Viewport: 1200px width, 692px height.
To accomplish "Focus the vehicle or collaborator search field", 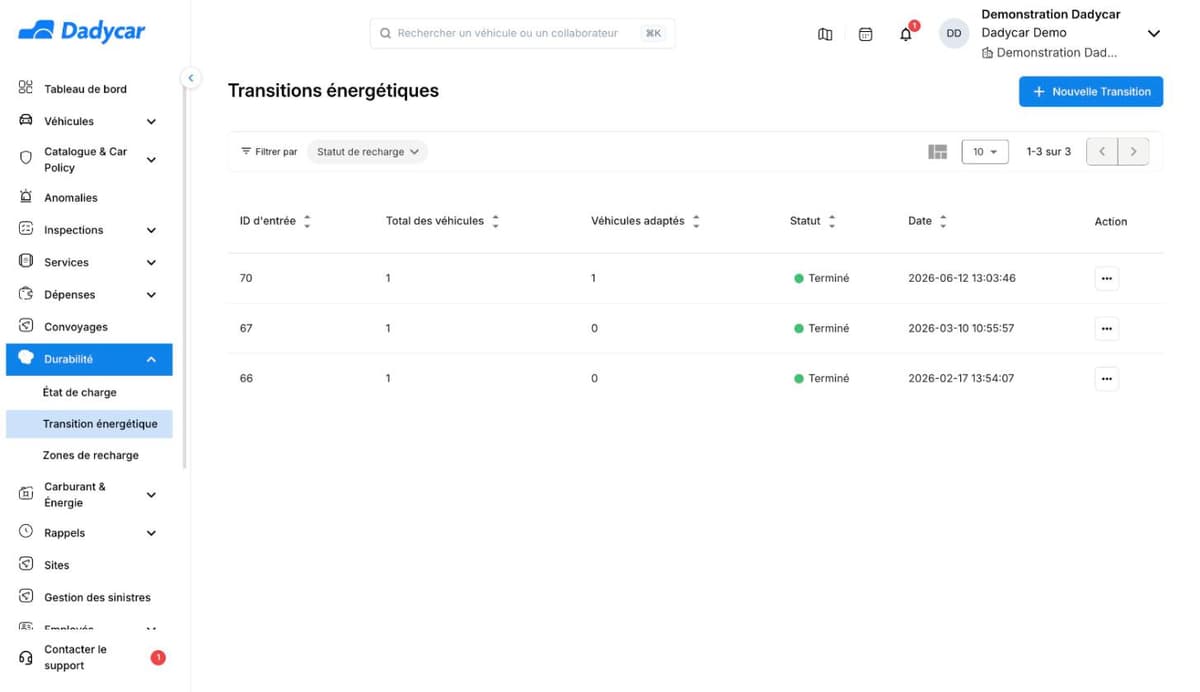I will pyautogui.click(x=522, y=33).
